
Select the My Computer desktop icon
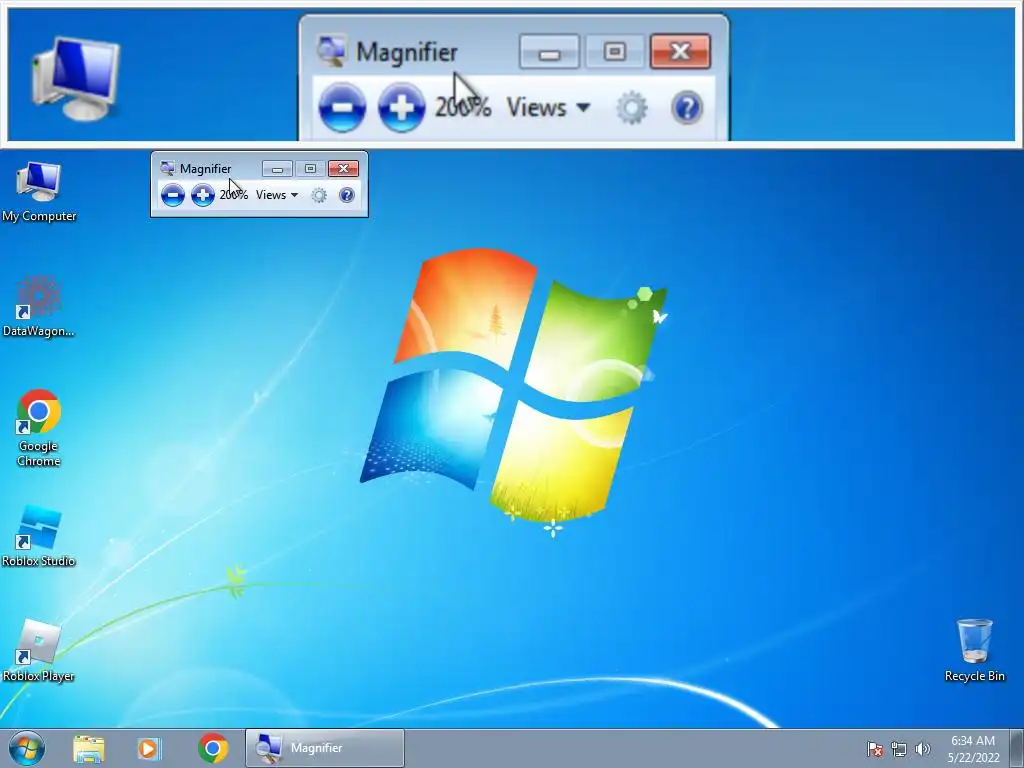click(x=39, y=192)
